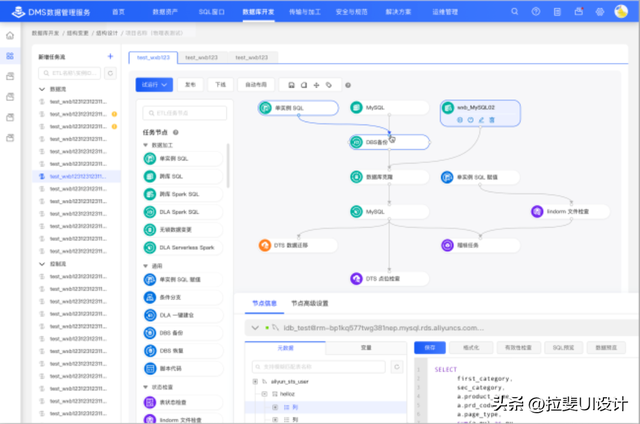Image resolution: width=640 pixels, height=424 pixels.
Task: Open the document icon in top bar
Action: click(x=557, y=12)
